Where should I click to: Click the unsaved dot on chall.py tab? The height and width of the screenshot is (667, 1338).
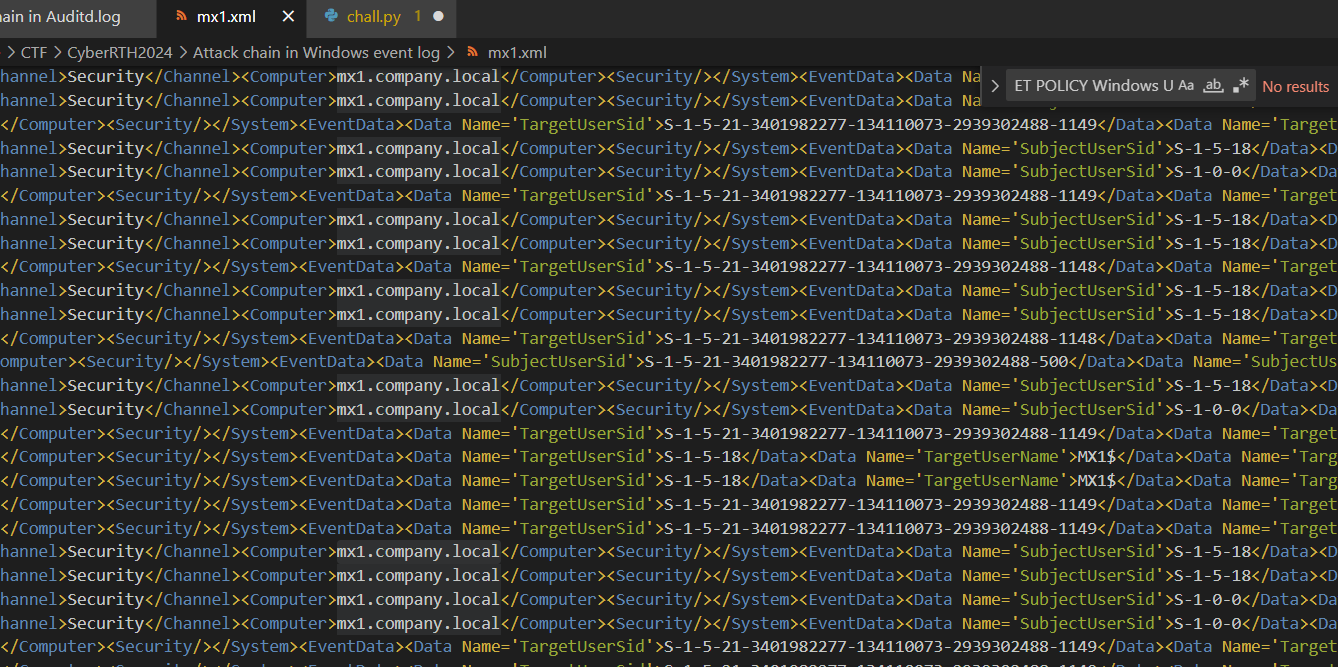(438, 16)
